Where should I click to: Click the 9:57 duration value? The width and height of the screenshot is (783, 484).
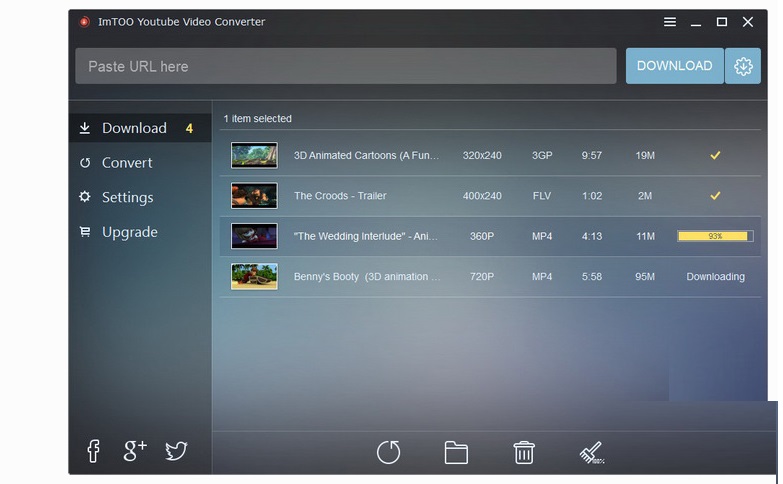pos(591,155)
